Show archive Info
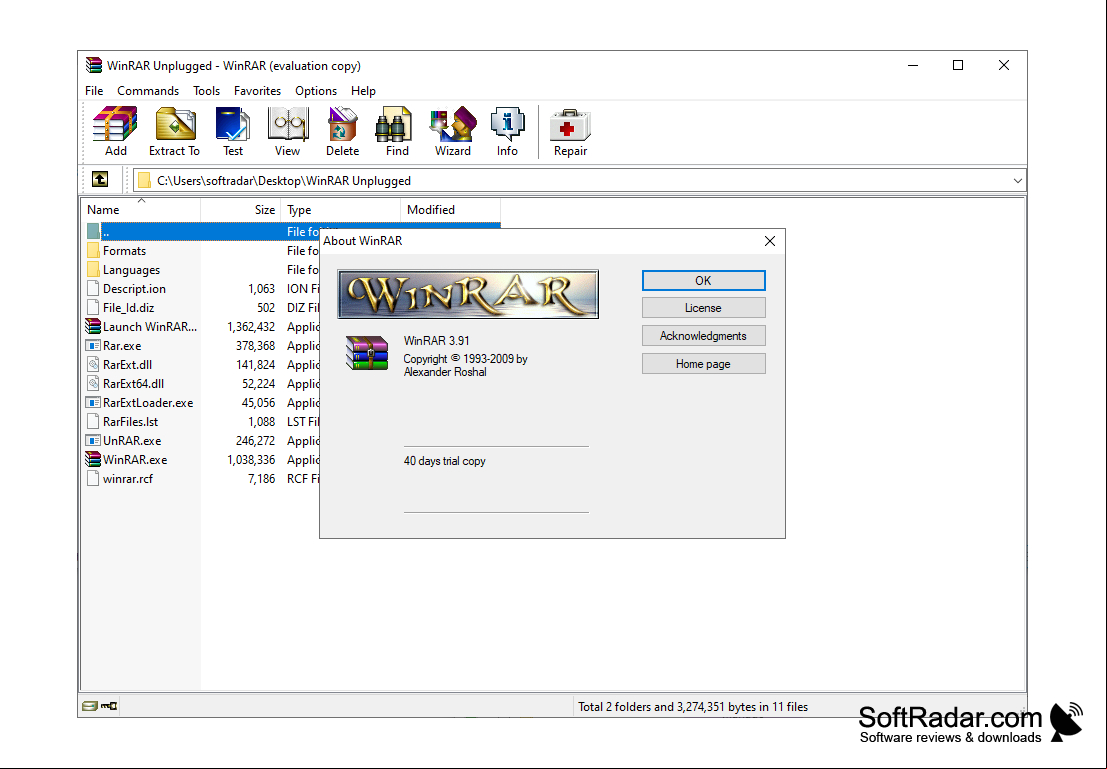Image resolution: width=1107 pixels, height=769 pixels. click(x=507, y=131)
